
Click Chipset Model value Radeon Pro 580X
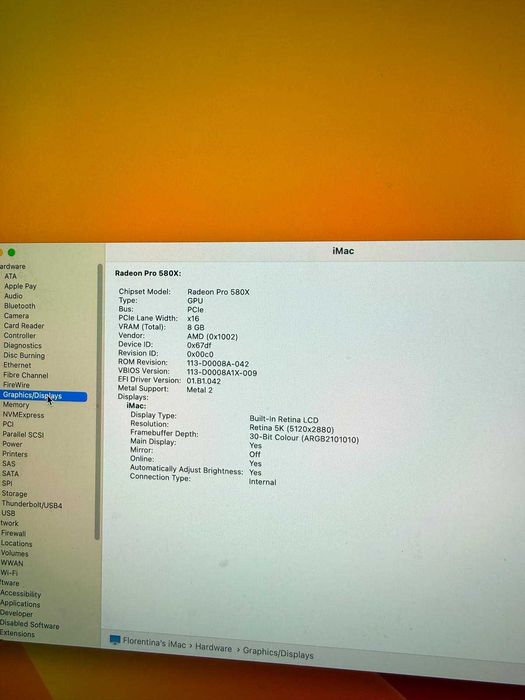coord(218,292)
